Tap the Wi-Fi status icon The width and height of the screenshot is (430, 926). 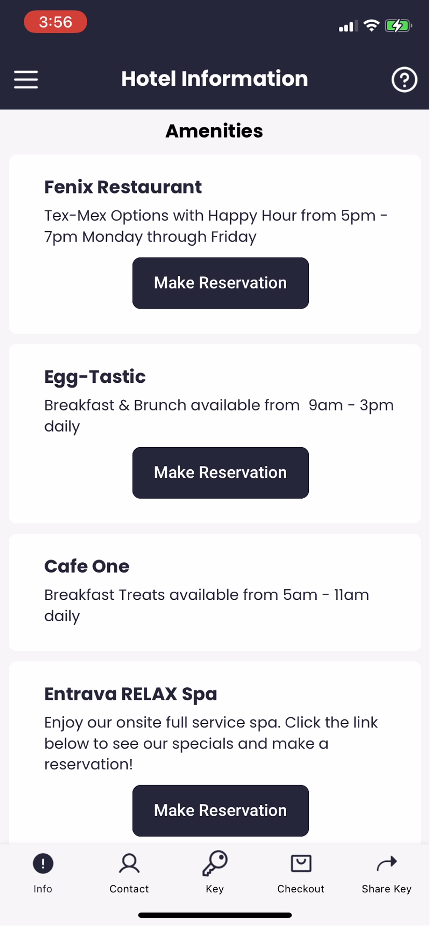pyautogui.click(x=371, y=25)
